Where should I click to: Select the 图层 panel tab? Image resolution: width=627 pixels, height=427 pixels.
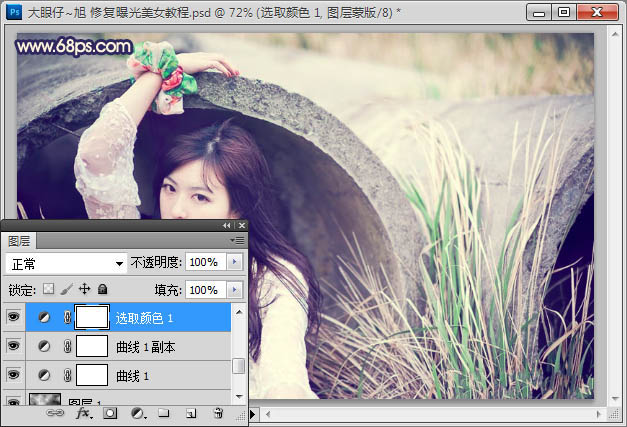tap(19, 241)
